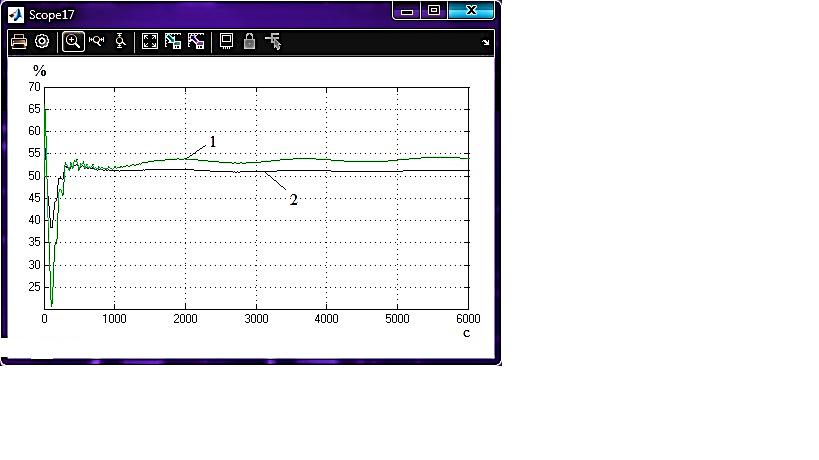Viewport: 819px width, 460px height.
Task: Select the Zoom magnifier tool
Action: [73, 41]
